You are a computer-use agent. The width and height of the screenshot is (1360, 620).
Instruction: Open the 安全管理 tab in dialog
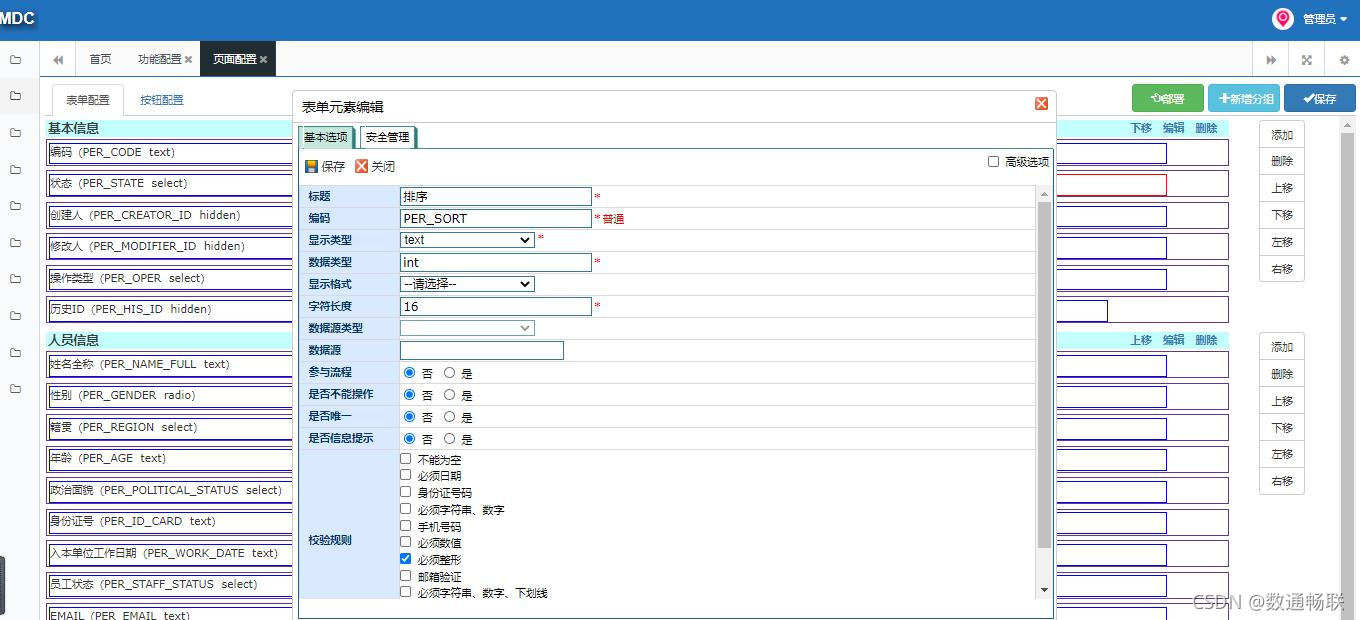[x=387, y=137]
